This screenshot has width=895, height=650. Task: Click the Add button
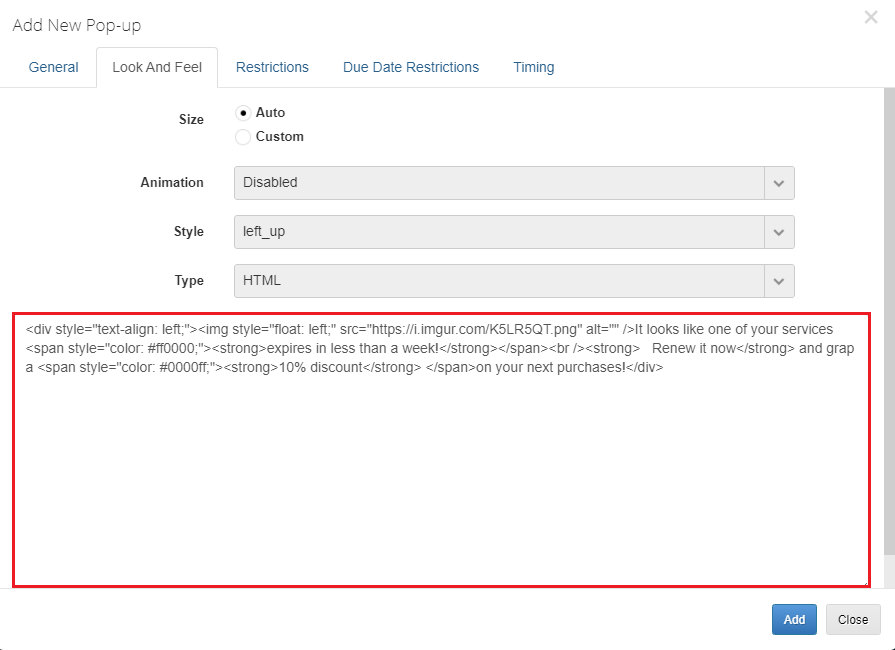click(x=794, y=619)
